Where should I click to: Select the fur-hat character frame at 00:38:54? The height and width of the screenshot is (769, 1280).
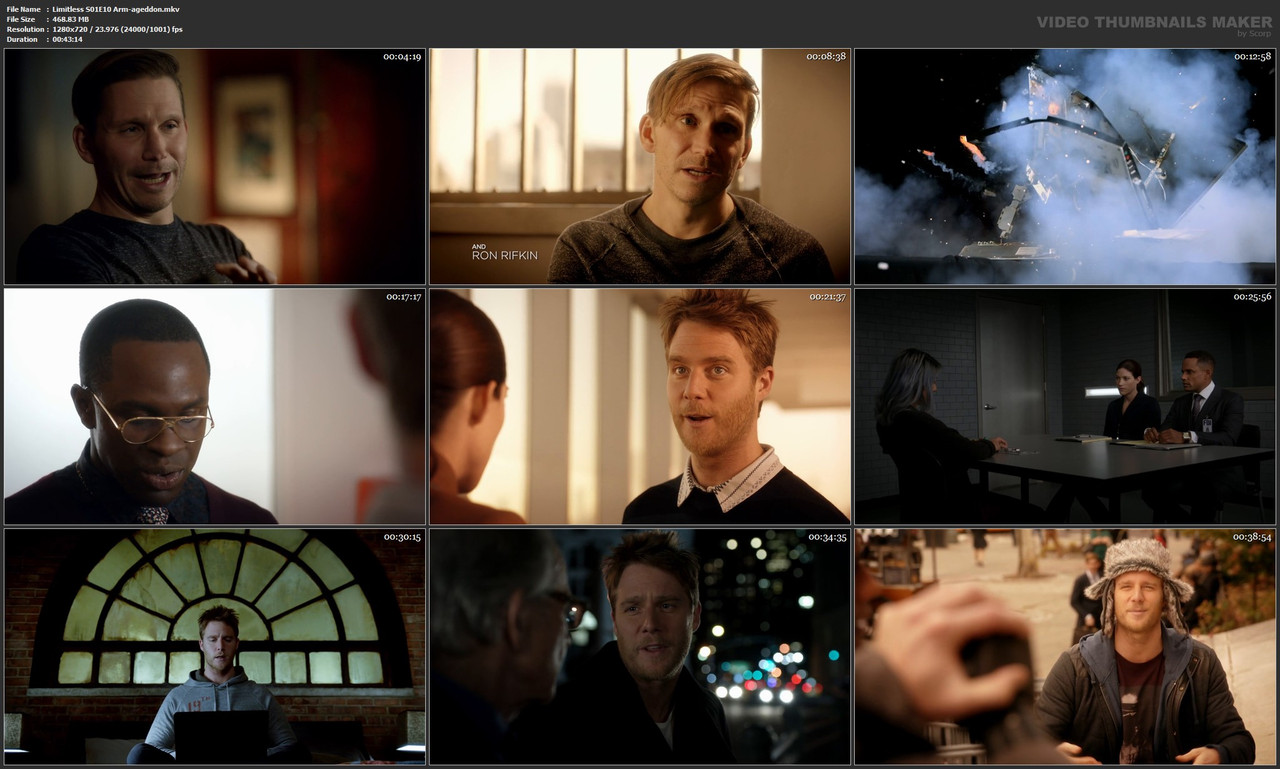click(x=1064, y=647)
